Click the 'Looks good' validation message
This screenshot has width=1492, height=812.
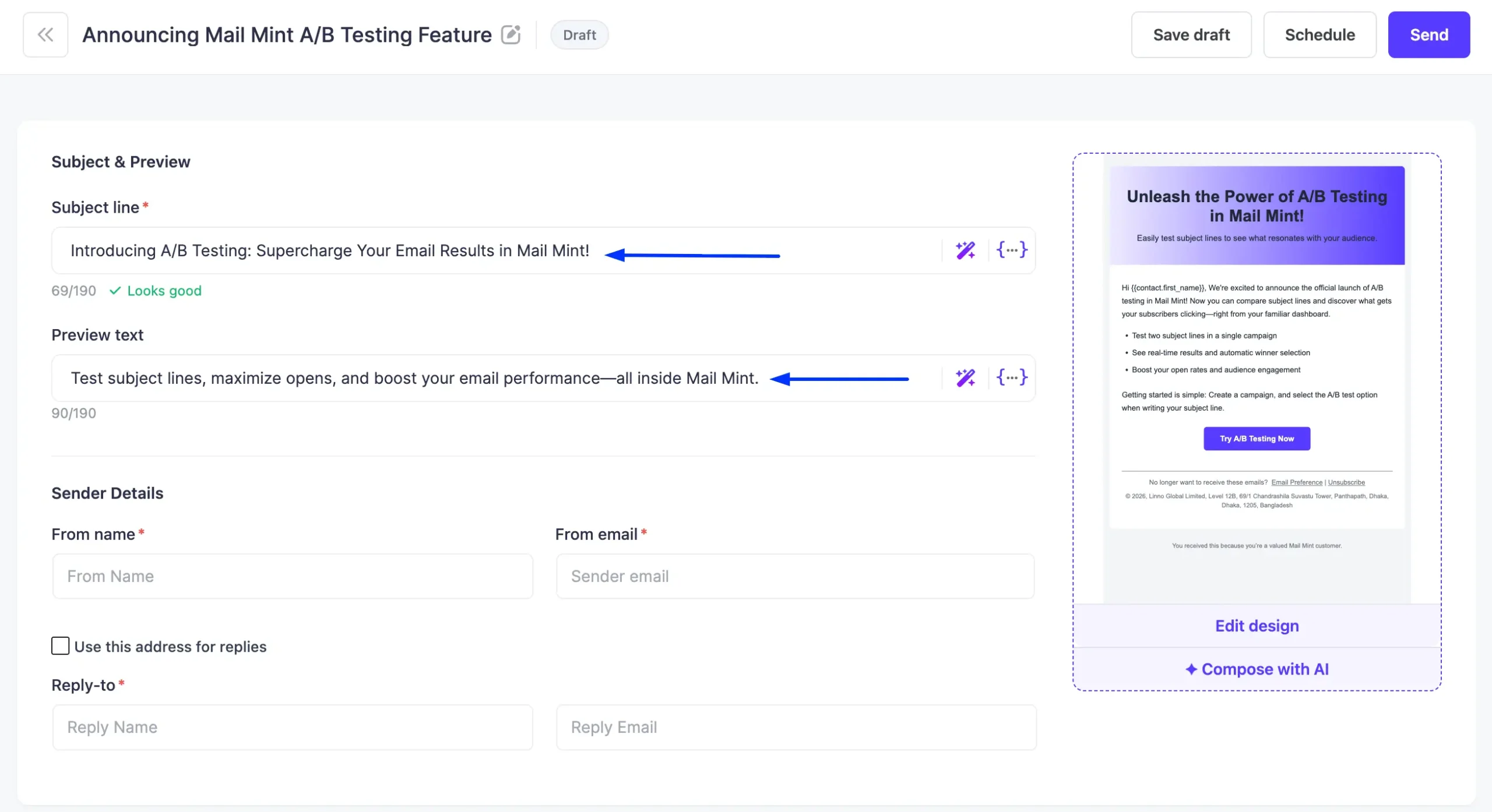156,291
